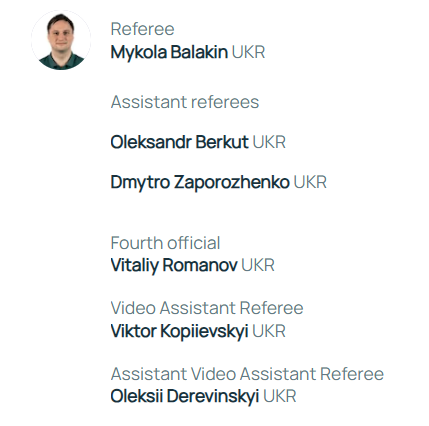Click the UKR tag beside Dmytro Zaporozhenko
This screenshot has width=429, height=426.
pos(310,182)
